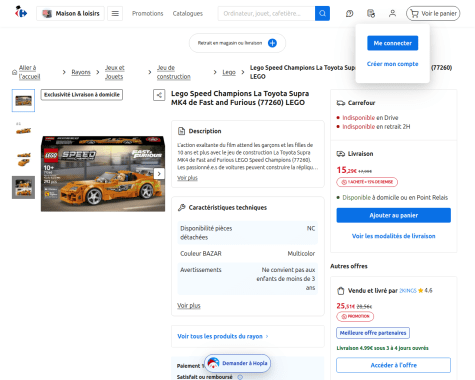
Task: Click Créer mon compte link
Action: 392,64
